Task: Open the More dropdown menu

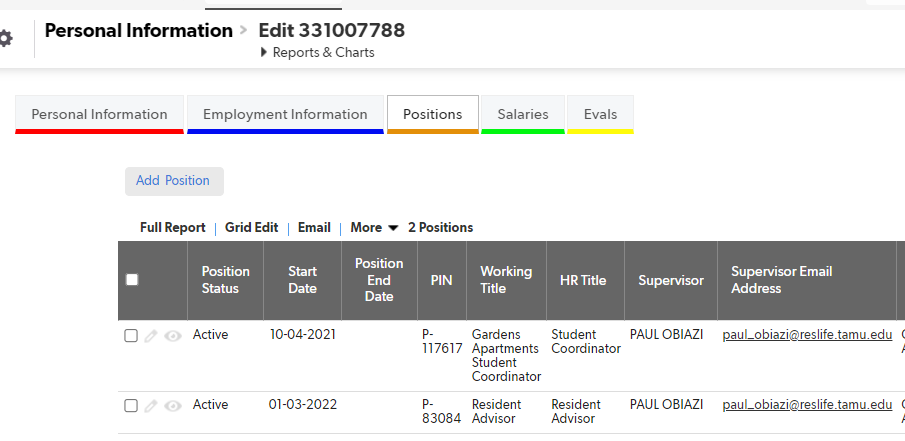Action: pos(374,227)
